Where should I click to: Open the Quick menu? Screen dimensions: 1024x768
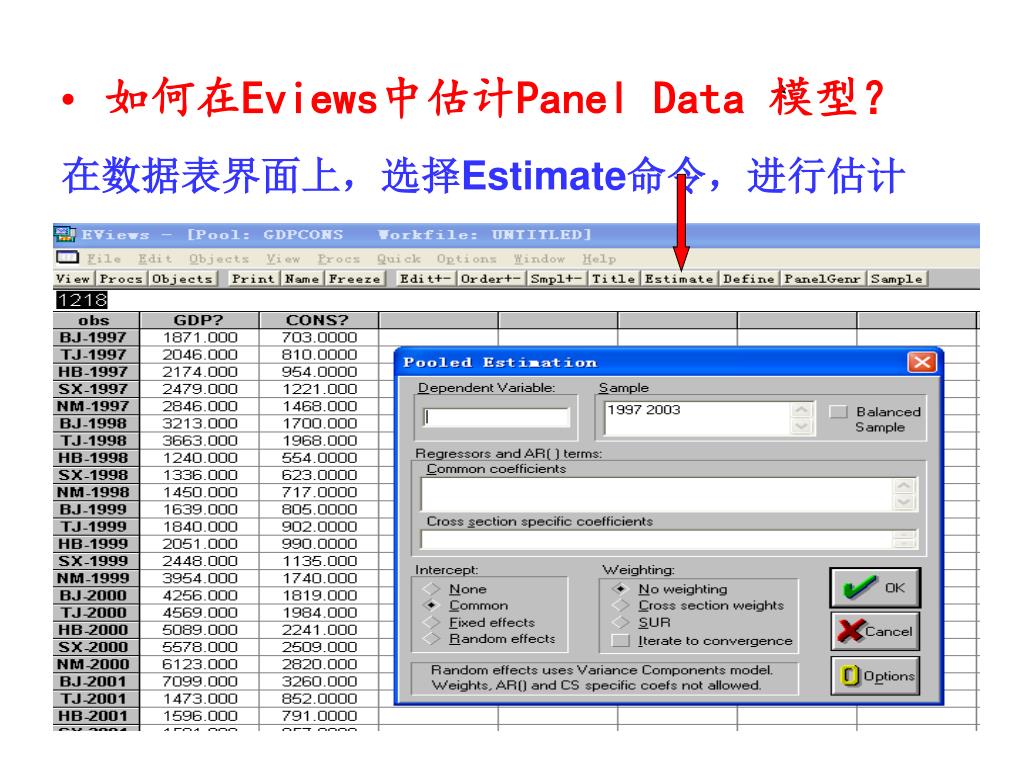(398, 259)
